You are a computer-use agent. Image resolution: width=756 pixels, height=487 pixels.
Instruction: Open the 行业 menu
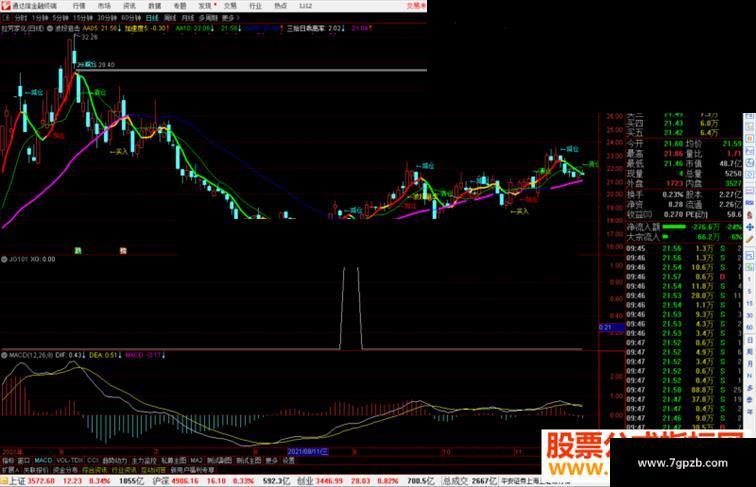[255, 6]
